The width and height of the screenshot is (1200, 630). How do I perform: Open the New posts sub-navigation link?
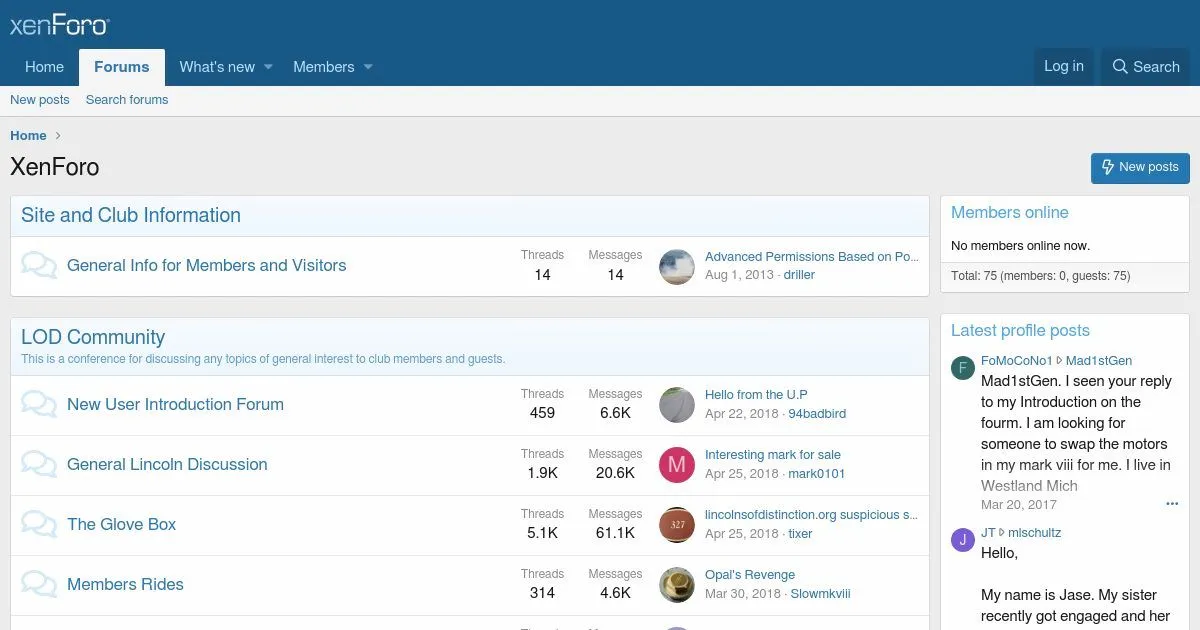tap(40, 100)
